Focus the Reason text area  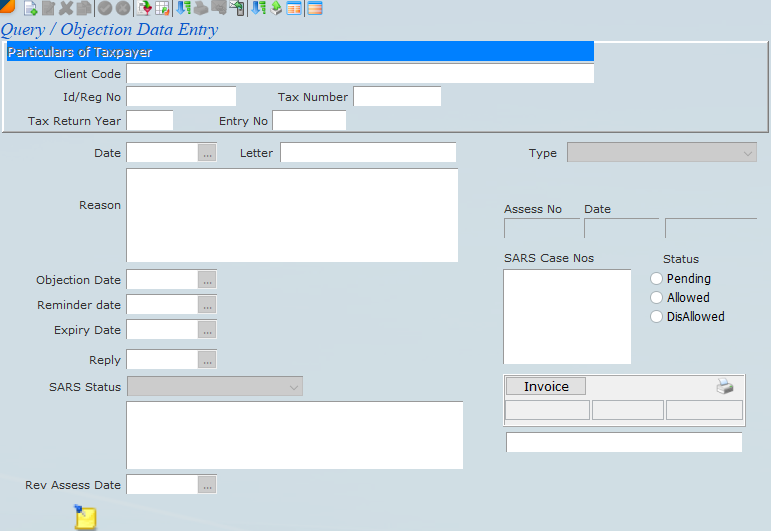(x=292, y=215)
